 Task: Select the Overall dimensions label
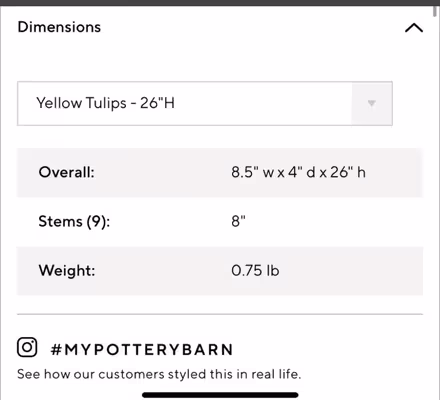tap(66, 172)
